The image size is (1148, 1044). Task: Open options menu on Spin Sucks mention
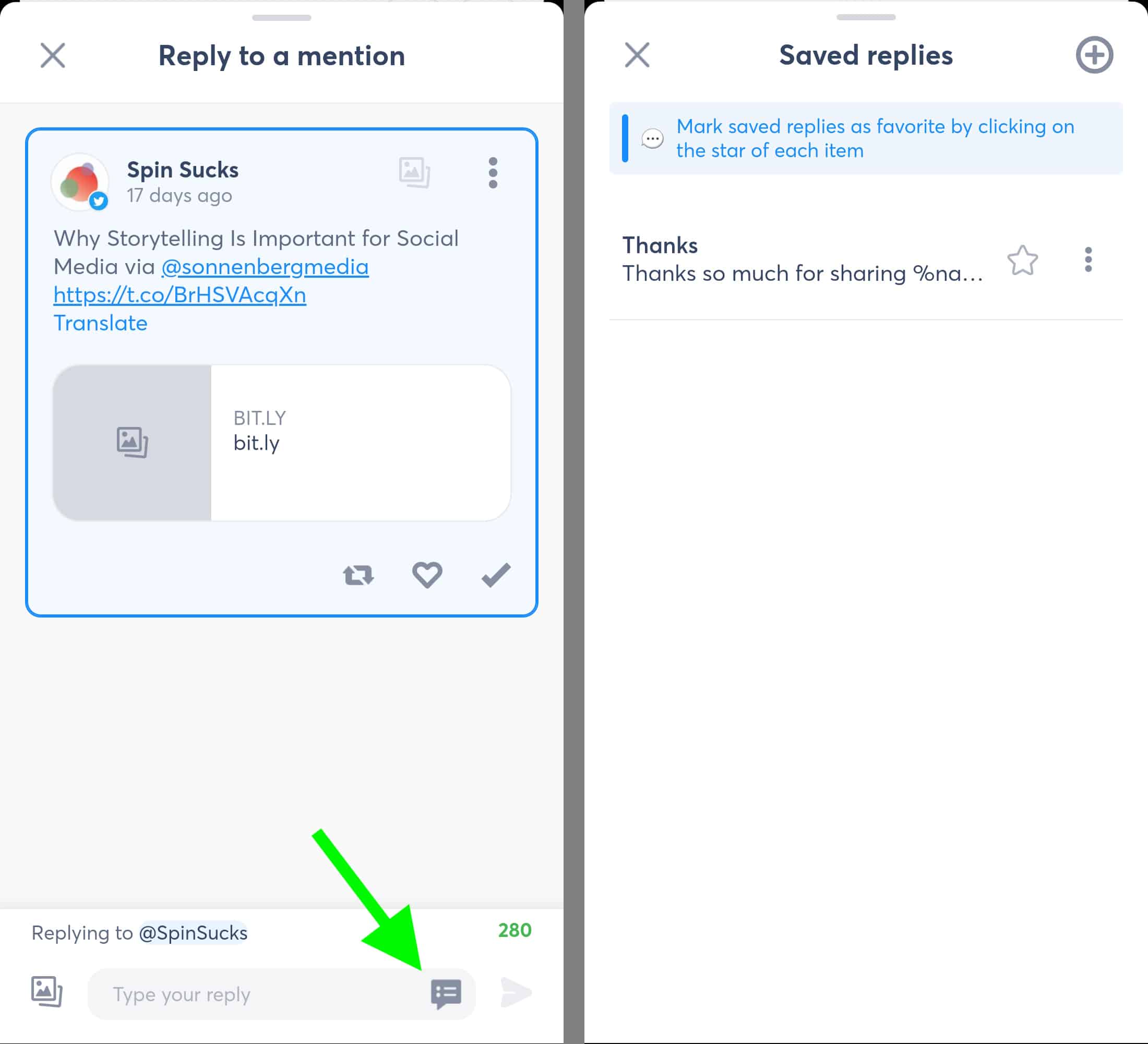pyautogui.click(x=493, y=173)
